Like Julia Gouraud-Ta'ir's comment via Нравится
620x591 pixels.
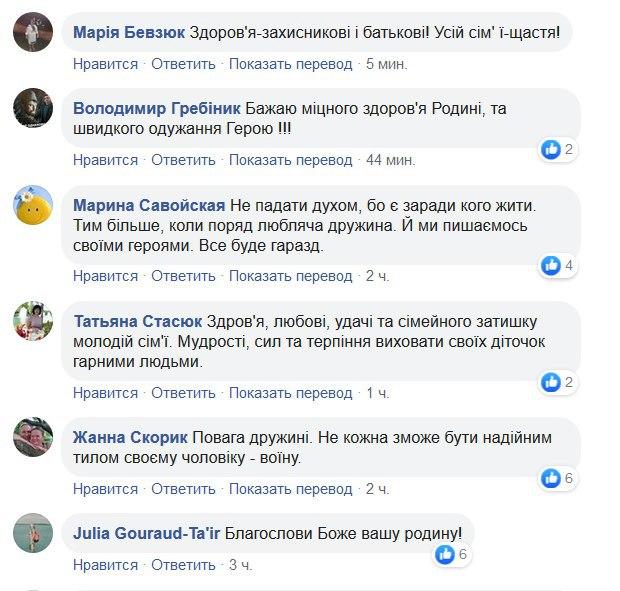(x=105, y=565)
